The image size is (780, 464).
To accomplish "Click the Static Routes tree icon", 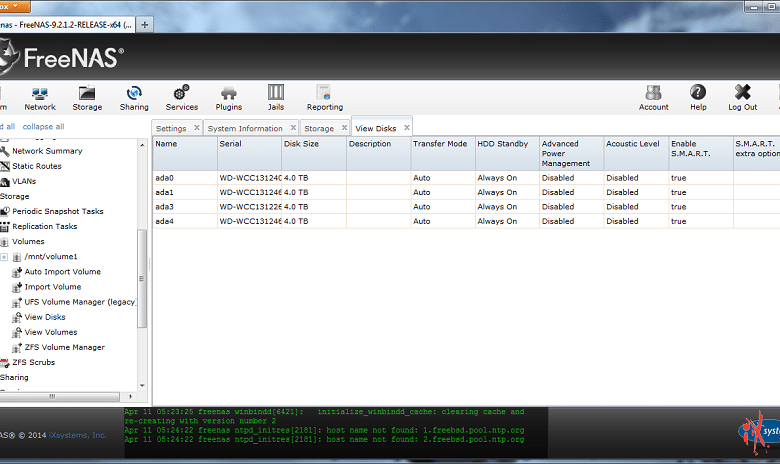I will (5, 166).
